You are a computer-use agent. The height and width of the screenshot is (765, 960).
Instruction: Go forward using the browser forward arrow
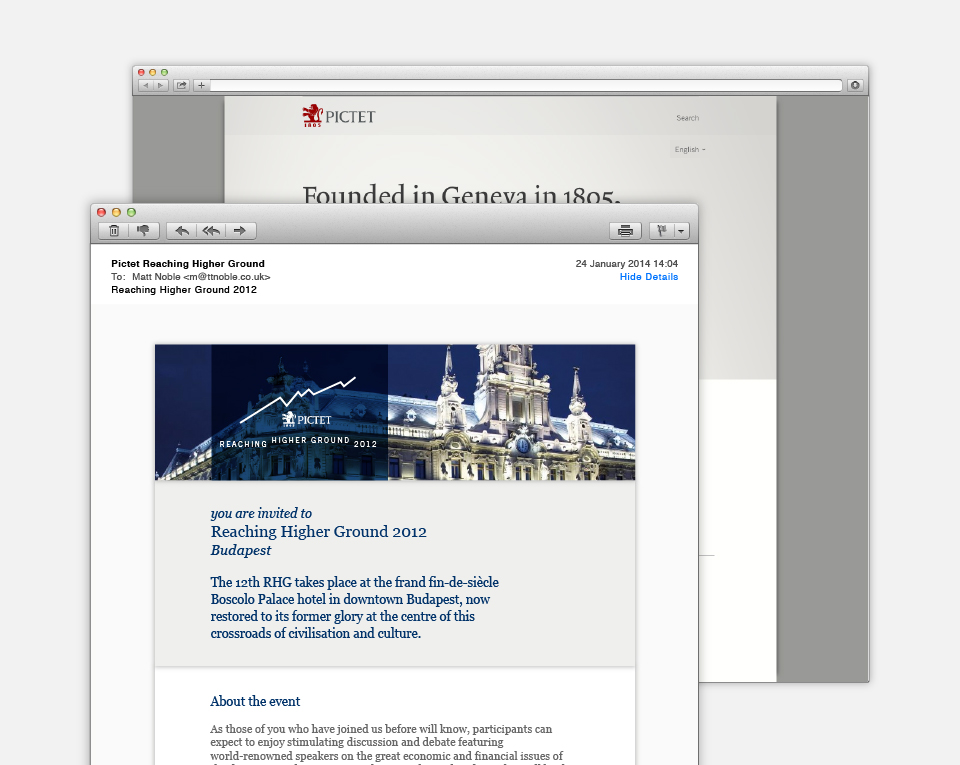click(159, 85)
